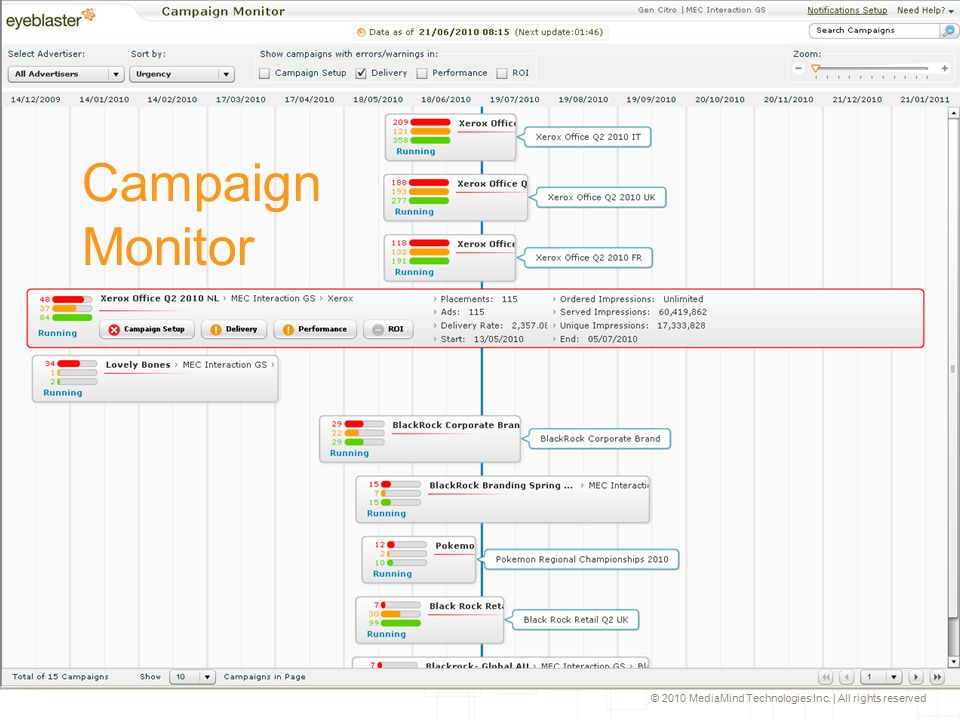Click the Blackrock- Global AU campaign title
The width and height of the screenshot is (960, 720).
coord(477,665)
